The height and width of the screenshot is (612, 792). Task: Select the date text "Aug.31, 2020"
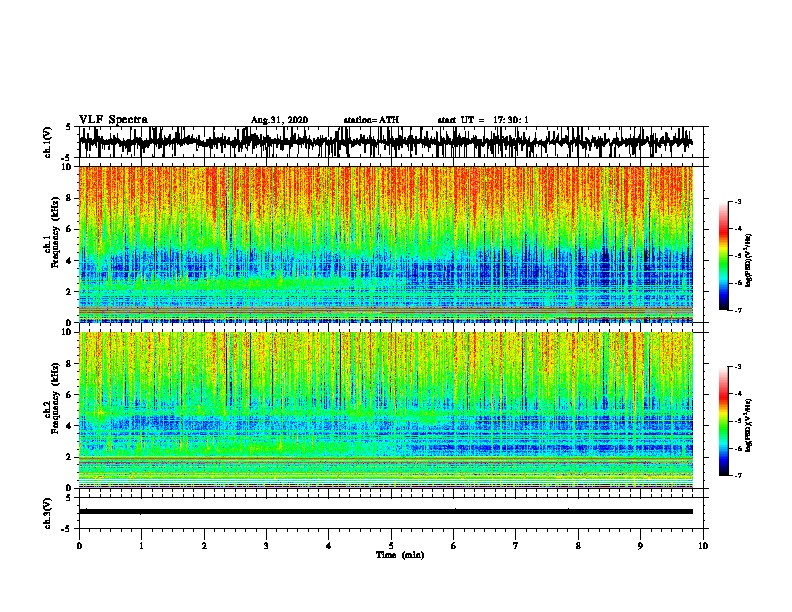click(279, 120)
